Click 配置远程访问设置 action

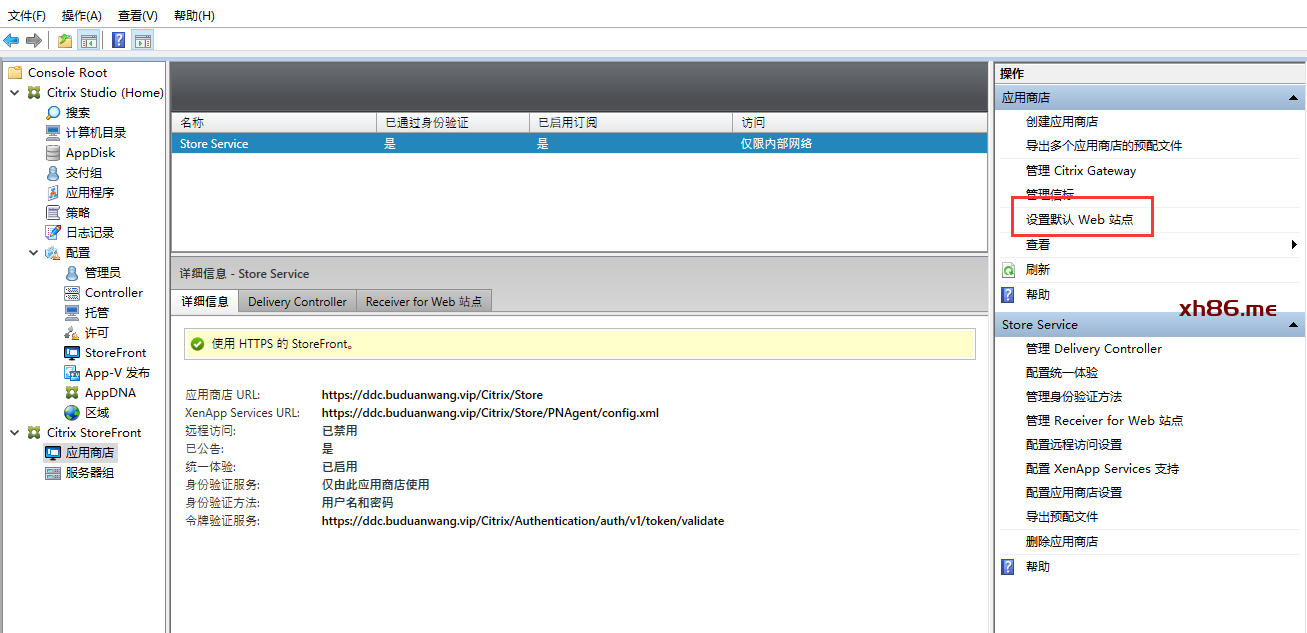click(1074, 445)
